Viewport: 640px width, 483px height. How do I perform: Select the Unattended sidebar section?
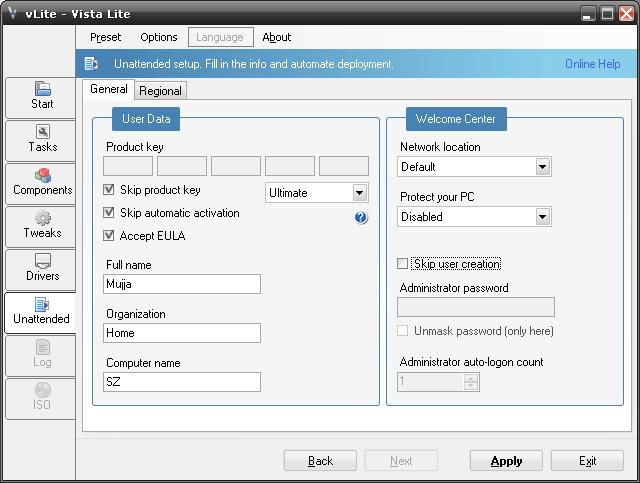pyautogui.click(x=41, y=312)
